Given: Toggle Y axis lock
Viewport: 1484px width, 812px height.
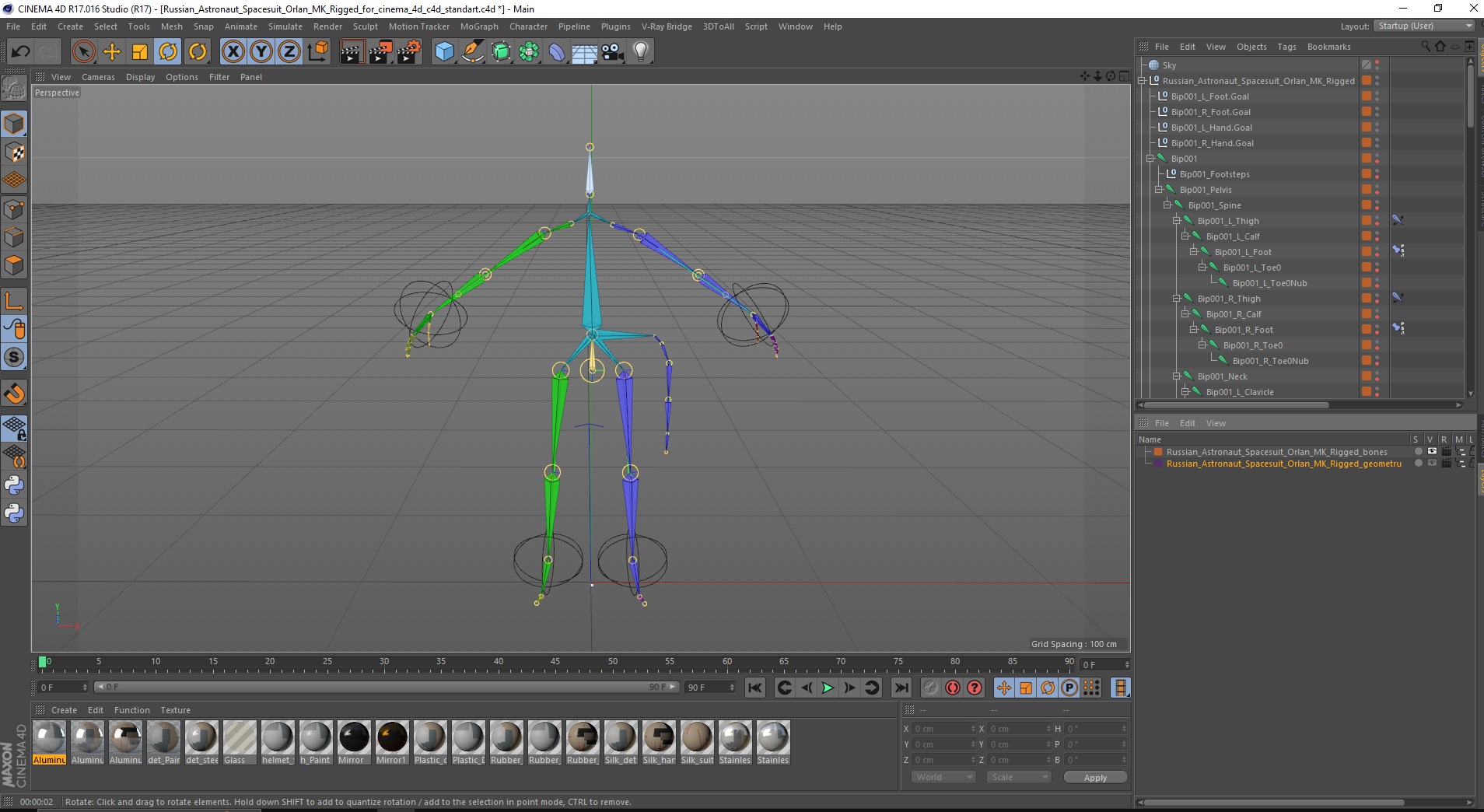Looking at the screenshot, I should coord(261,52).
